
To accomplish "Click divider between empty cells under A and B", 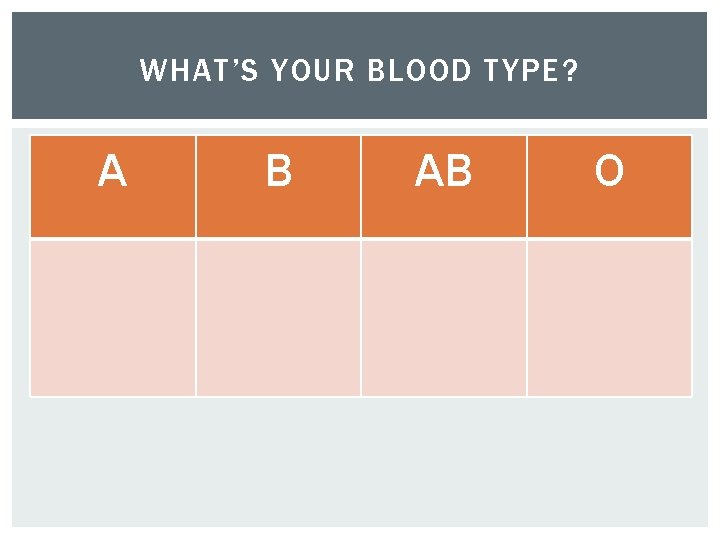I will pyautogui.click(x=196, y=318).
